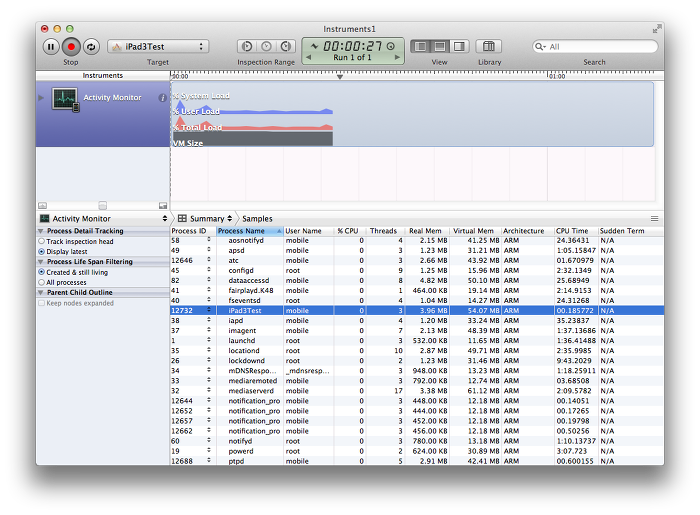Viewport: 700px width, 515px height.
Task: Toggle Keep nodes expanded checkbox
Action: pos(42,303)
